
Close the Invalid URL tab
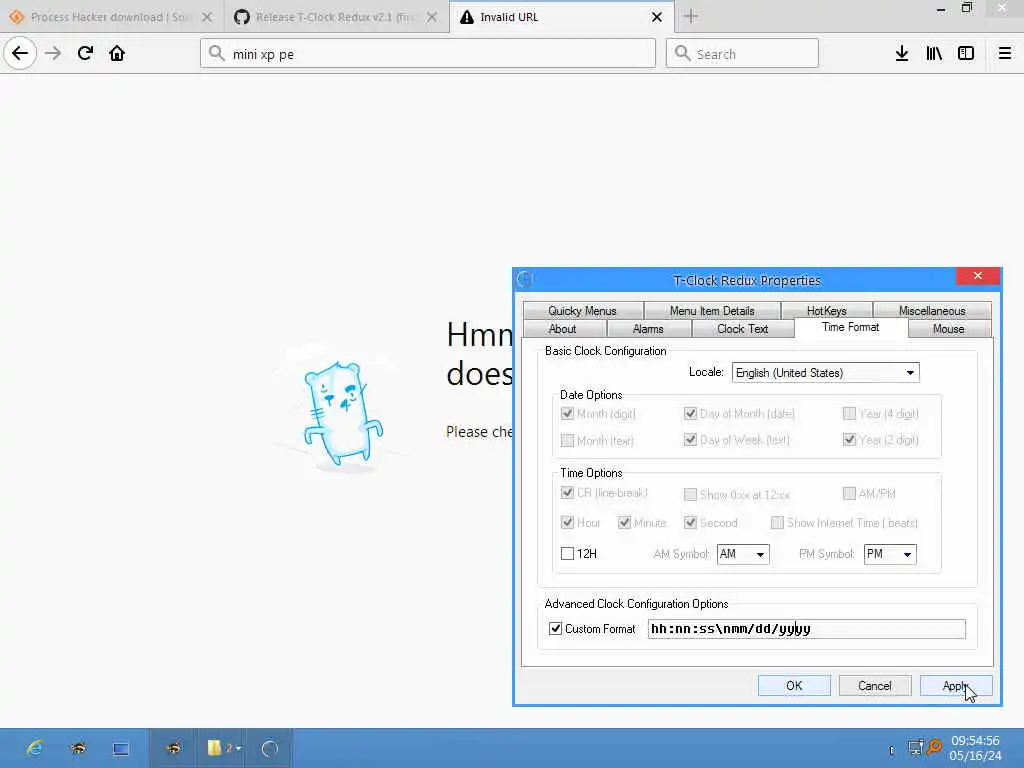[x=657, y=17]
